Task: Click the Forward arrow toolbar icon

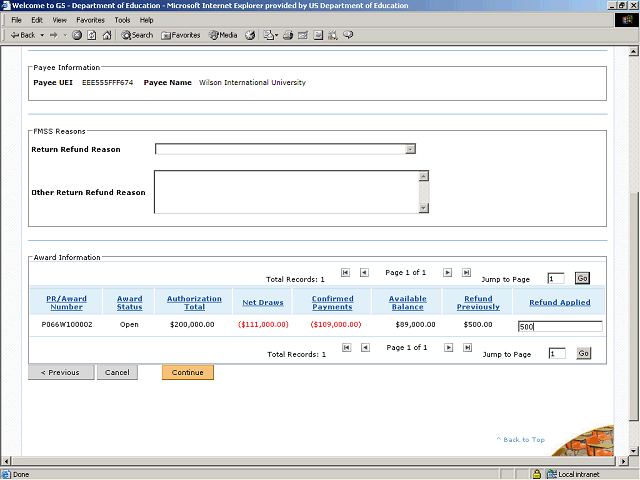Action: [54, 36]
